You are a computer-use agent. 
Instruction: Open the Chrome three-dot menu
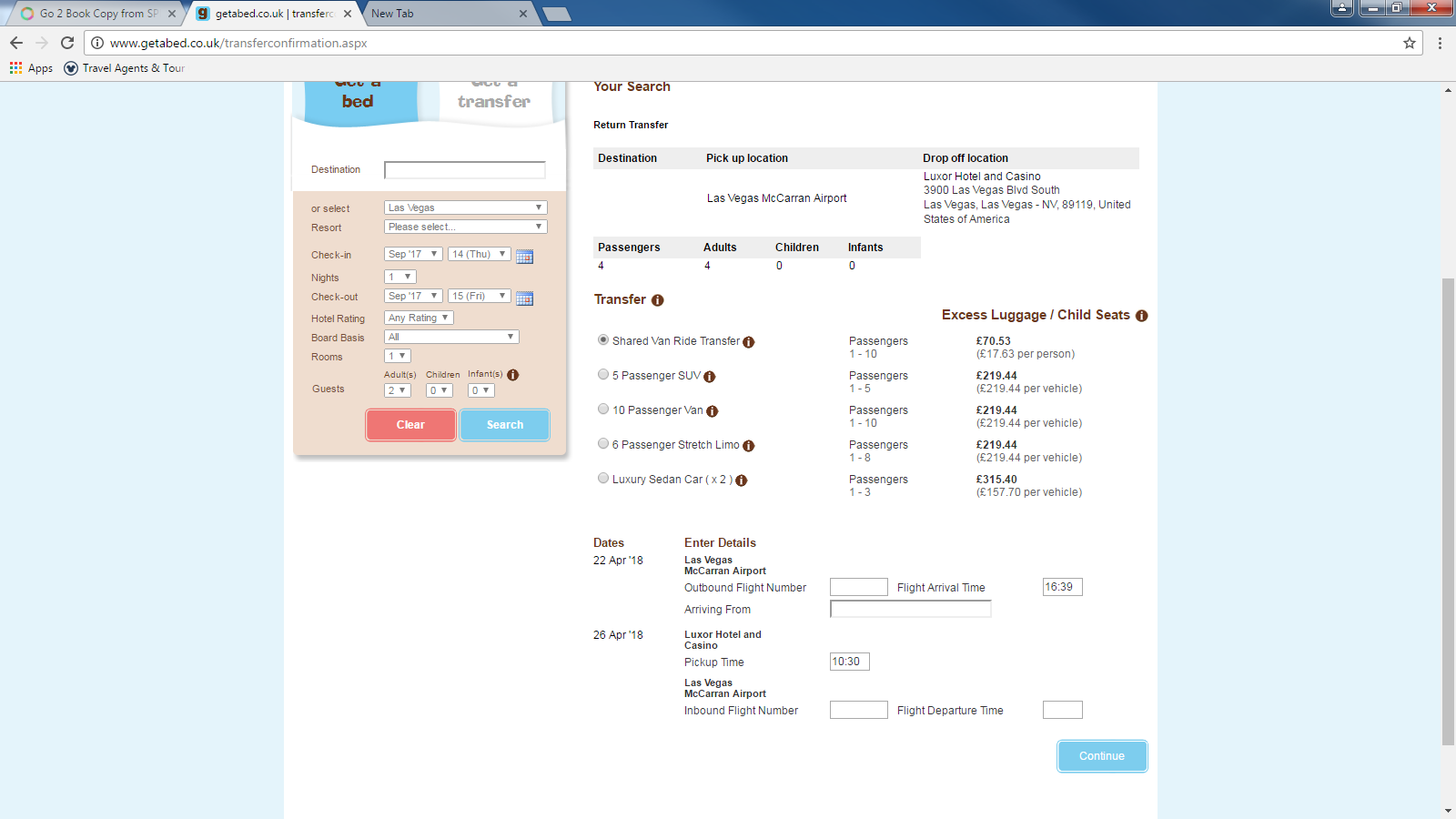click(1440, 43)
